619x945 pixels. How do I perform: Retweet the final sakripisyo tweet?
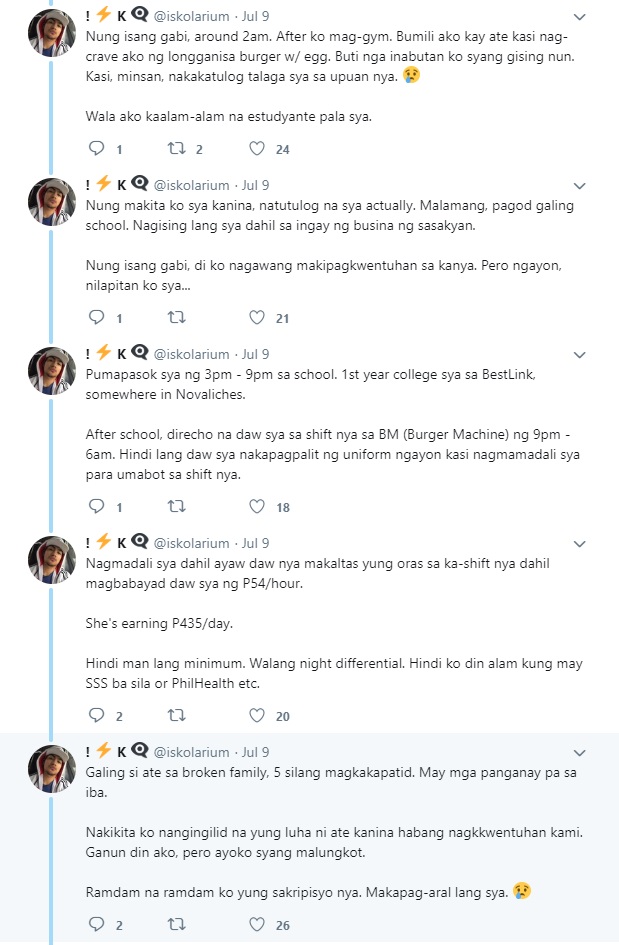(176, 925)
